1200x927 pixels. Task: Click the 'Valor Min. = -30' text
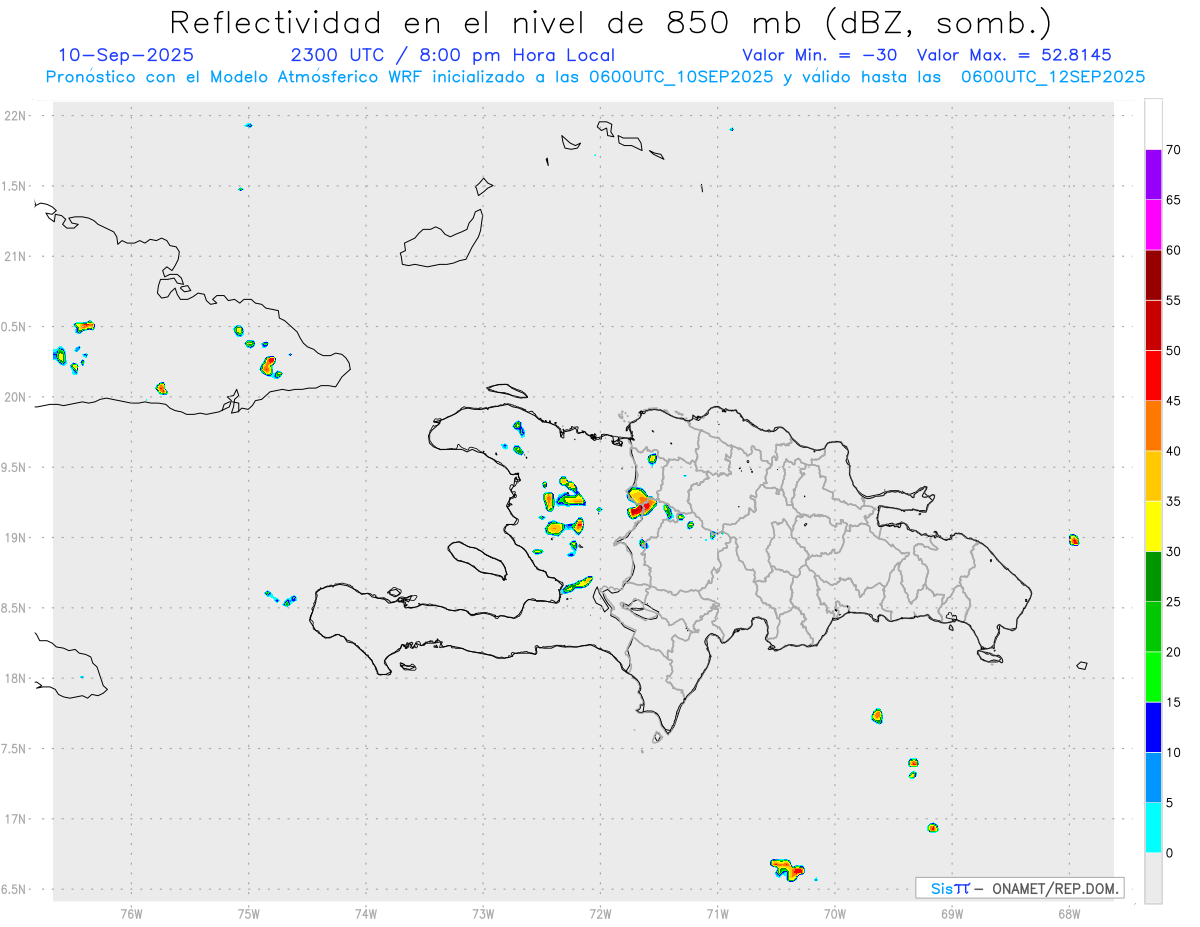[x=819, y=55]
